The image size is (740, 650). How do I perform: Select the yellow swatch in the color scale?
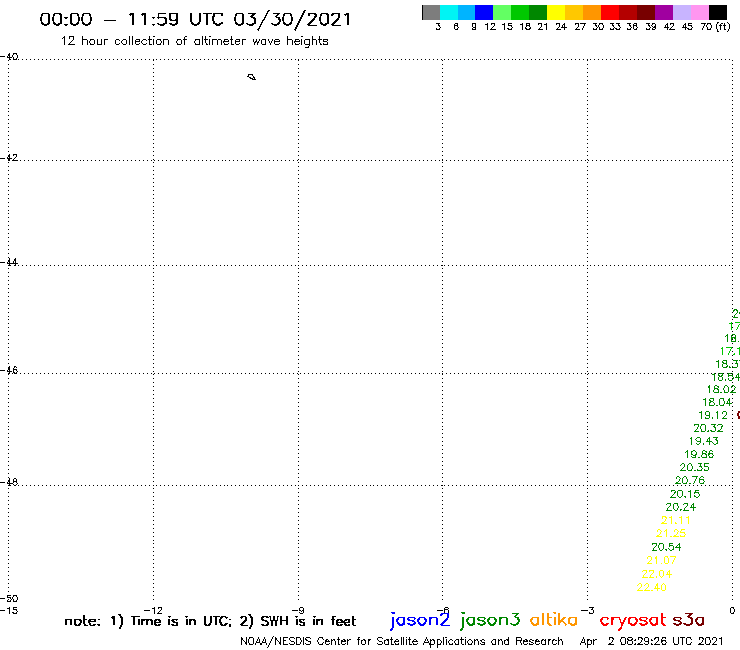coord(556,12)
